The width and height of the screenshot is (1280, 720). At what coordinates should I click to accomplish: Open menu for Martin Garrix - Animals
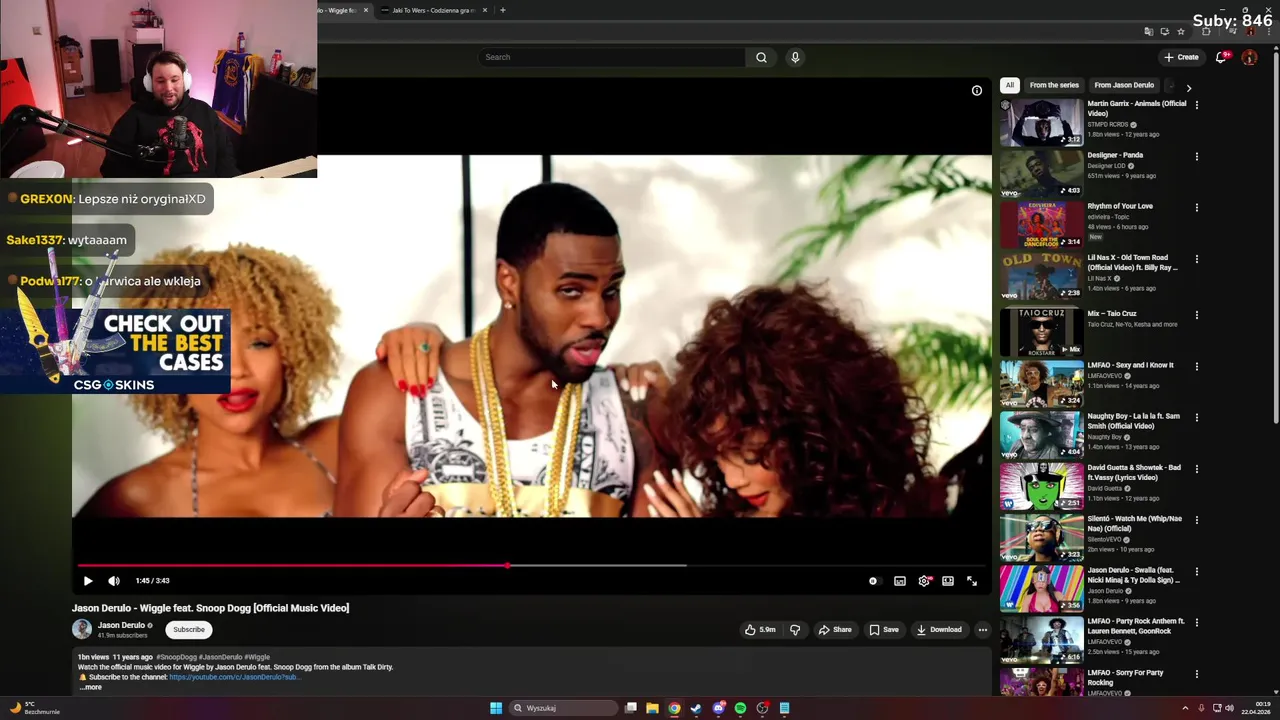[x=1196, y=105]
